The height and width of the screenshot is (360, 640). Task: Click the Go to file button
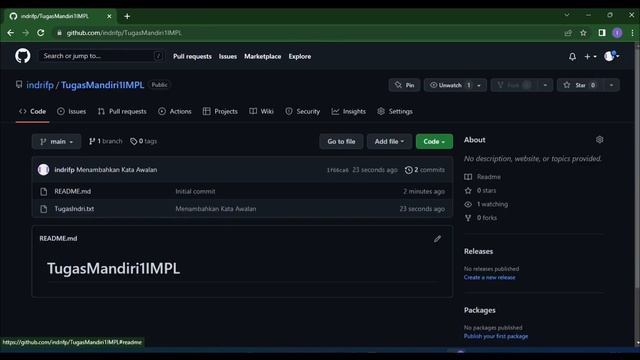point(341,141)
